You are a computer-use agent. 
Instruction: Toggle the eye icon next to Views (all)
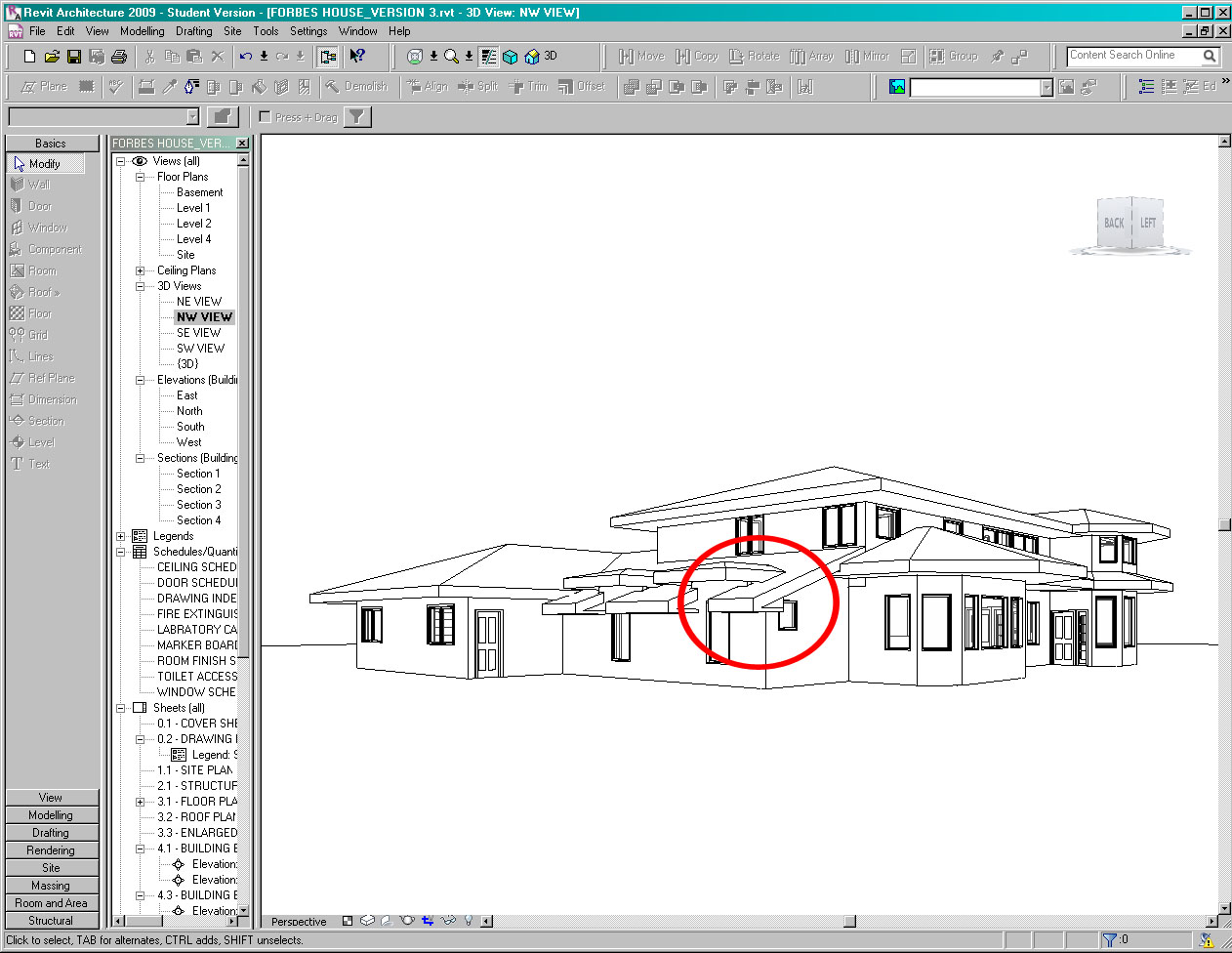(140, 161)
